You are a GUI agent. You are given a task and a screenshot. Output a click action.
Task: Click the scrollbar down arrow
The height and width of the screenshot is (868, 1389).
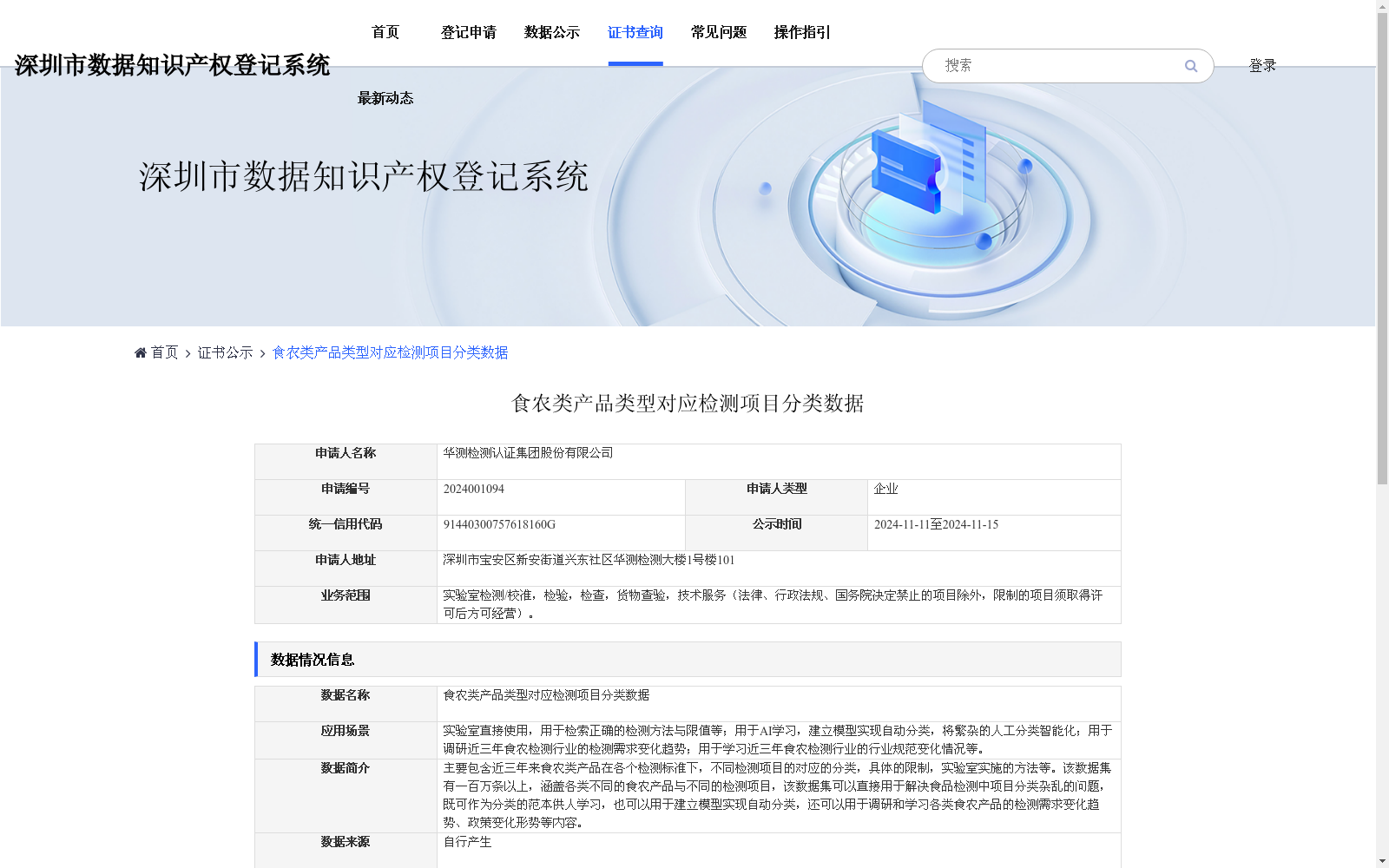pyautogui.click(x=1382, y=861)
